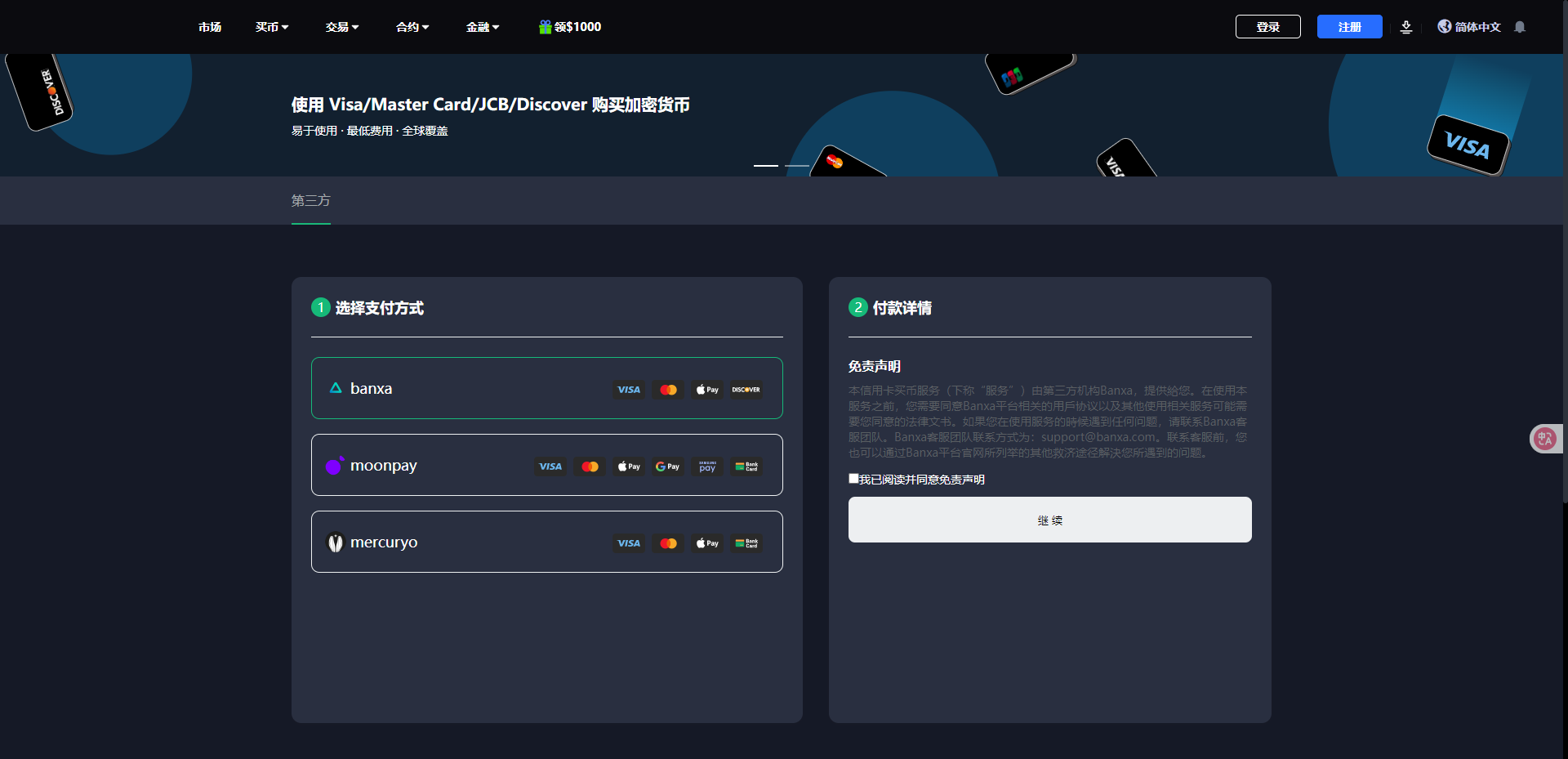Click the Google Pay icon on moonpay row
1568x759 pixels.
667,466
